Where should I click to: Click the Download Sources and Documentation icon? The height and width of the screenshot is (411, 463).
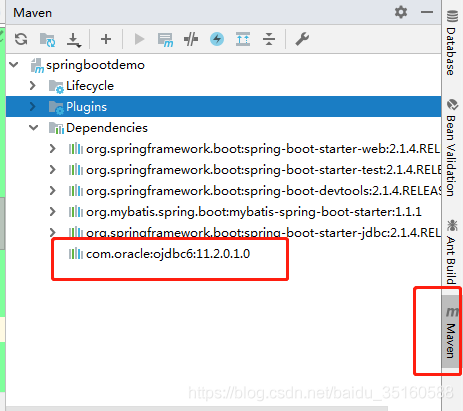[x=74, y=40]
